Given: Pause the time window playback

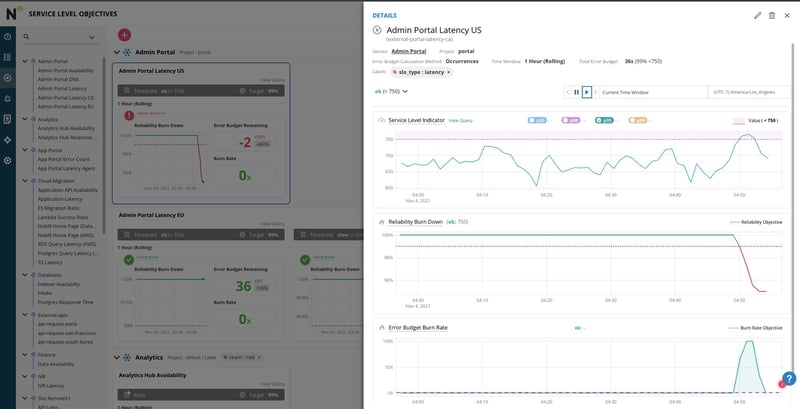Looking at the screenshot, I should pos(577,92).
